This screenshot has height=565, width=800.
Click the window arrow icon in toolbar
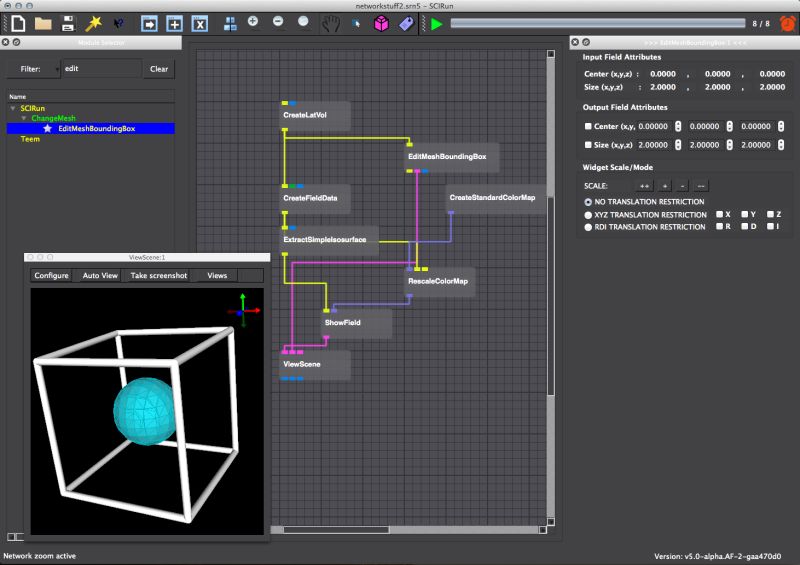(149, 23)
